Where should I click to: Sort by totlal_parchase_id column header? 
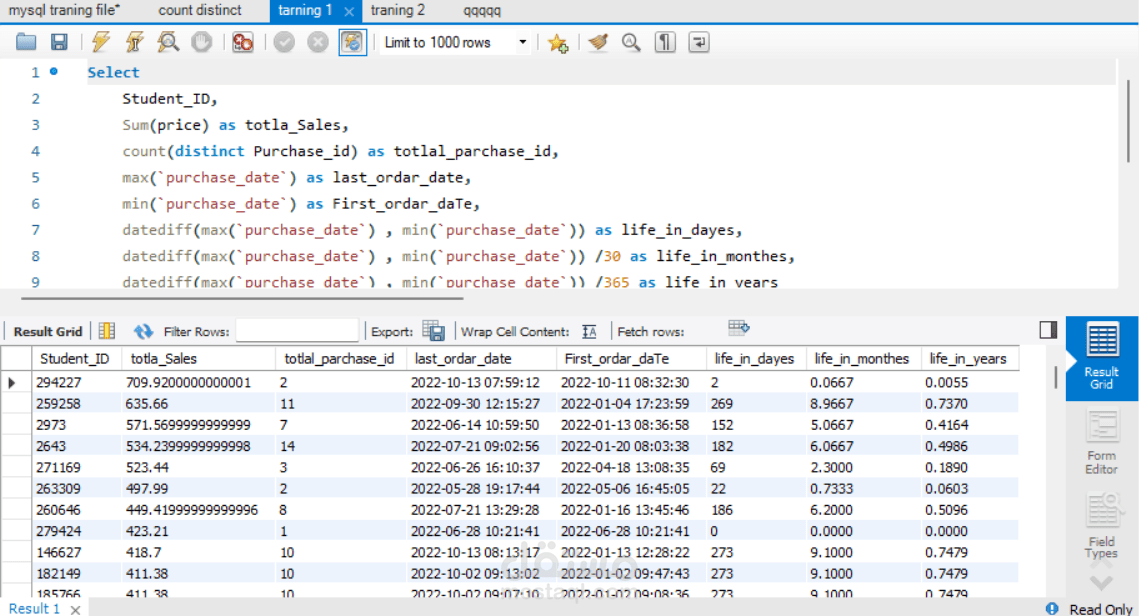pos(341,358)
